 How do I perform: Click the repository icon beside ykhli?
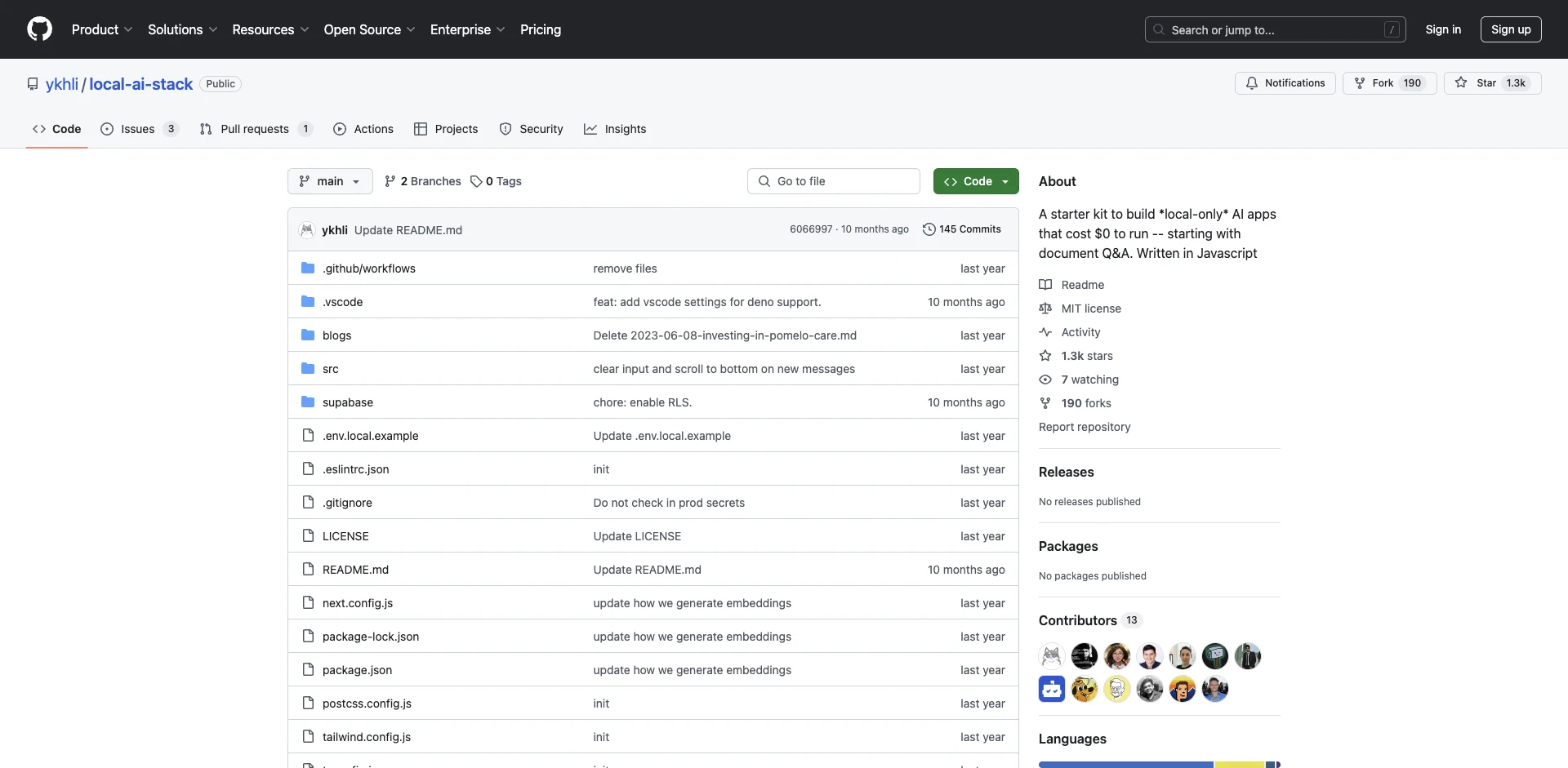(33, 84)
